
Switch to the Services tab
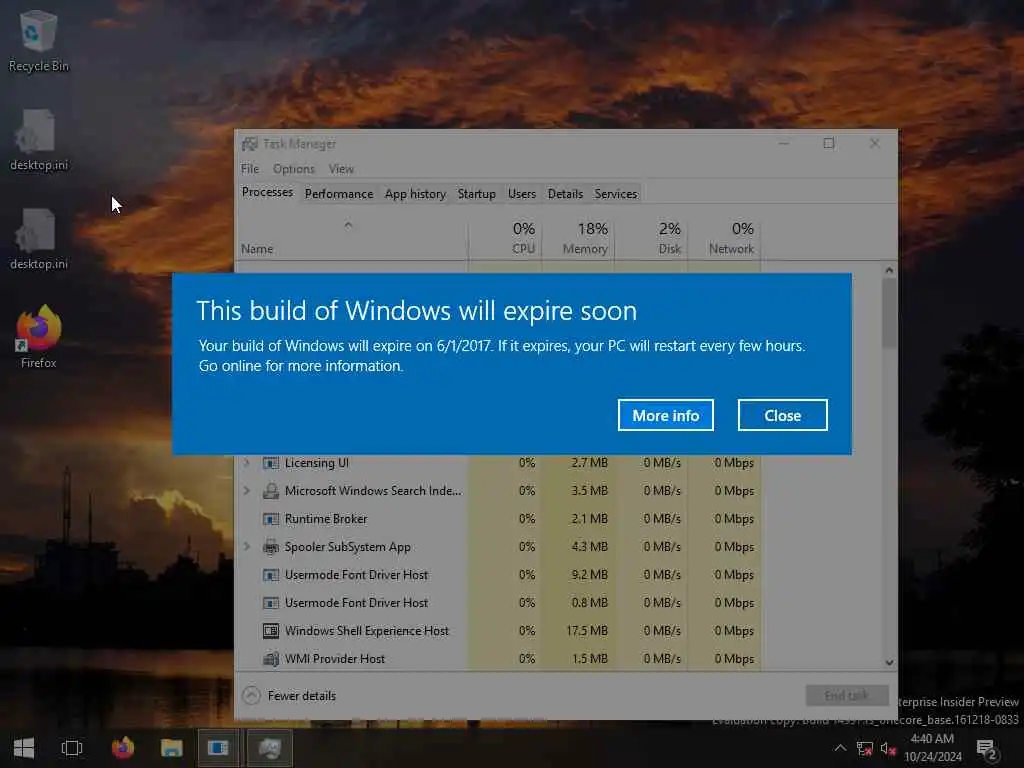click(616, 194)
